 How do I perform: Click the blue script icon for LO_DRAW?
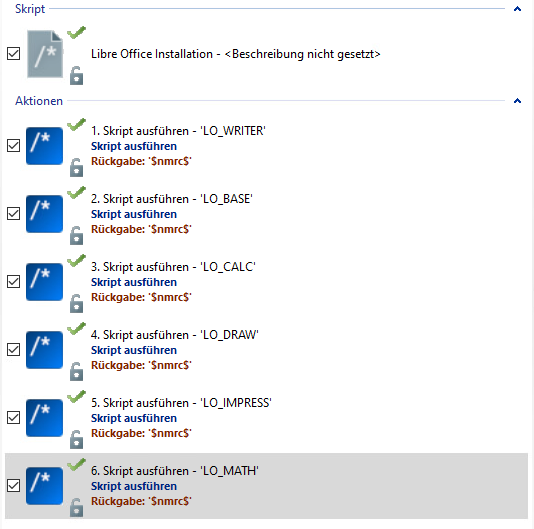click(x=45, y=350)
